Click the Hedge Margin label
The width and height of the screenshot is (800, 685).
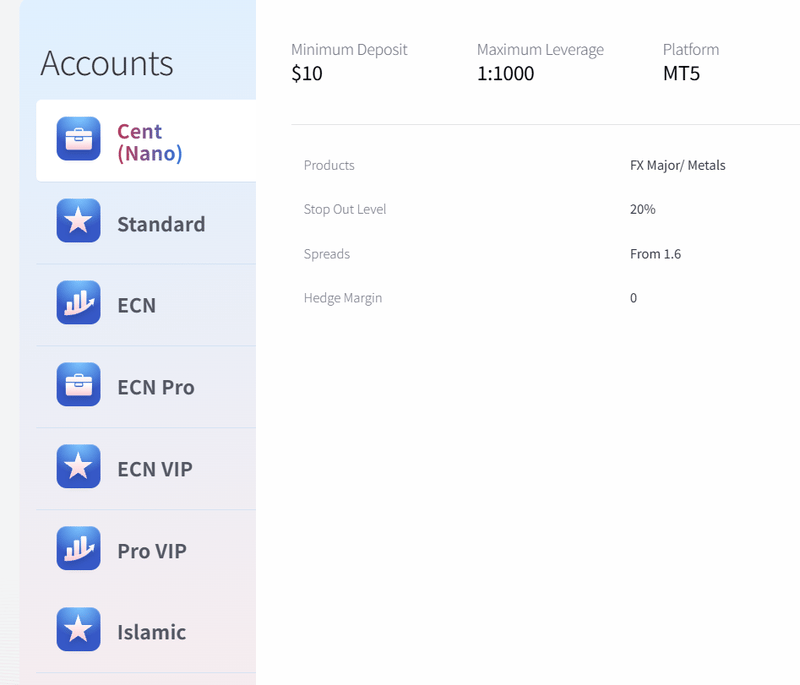[x=343, y=298]
